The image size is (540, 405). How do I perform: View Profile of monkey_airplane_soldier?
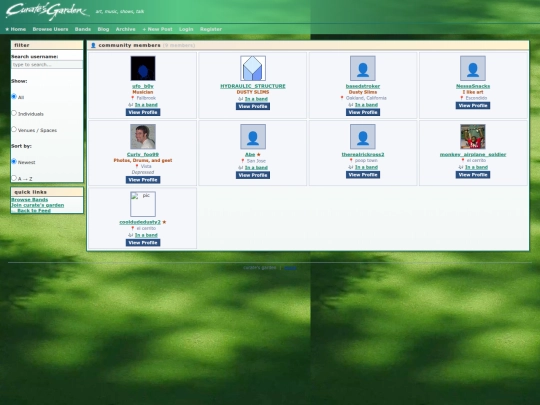pos(473,175)
